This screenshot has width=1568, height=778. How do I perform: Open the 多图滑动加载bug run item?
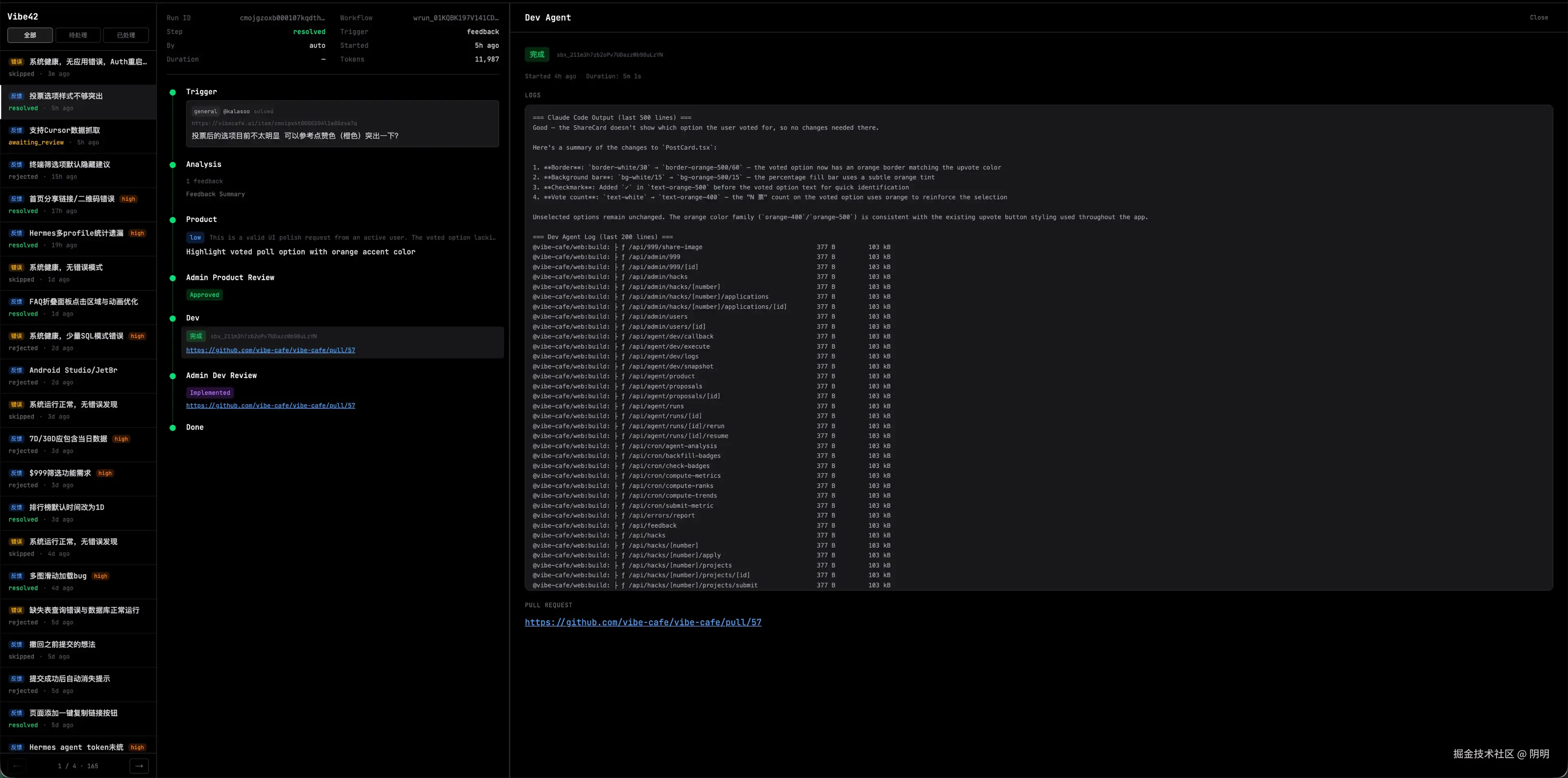tap(58, 576)
